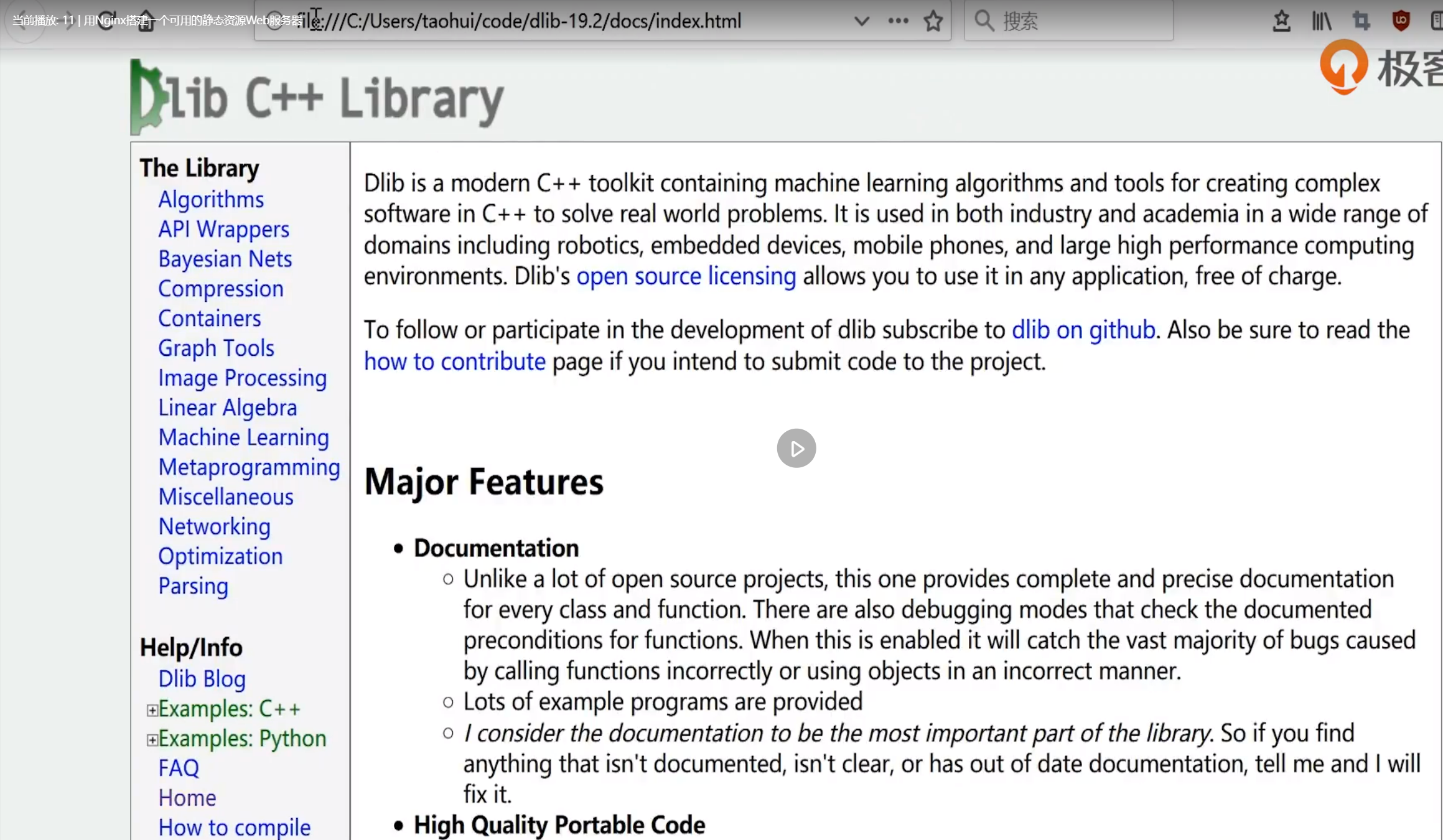Open the How to compile link

click(235, 828)
